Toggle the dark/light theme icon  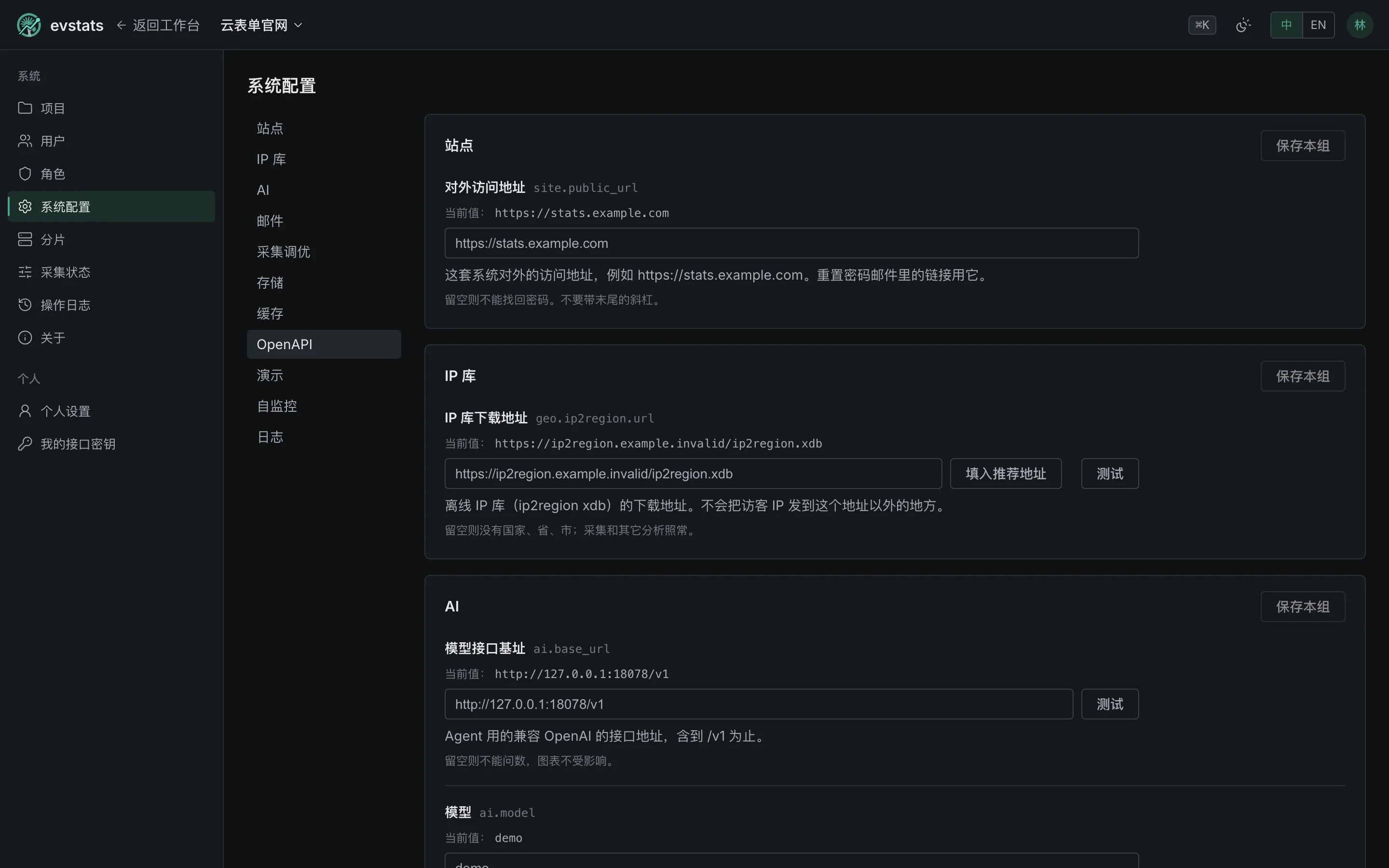(1243, 25)
